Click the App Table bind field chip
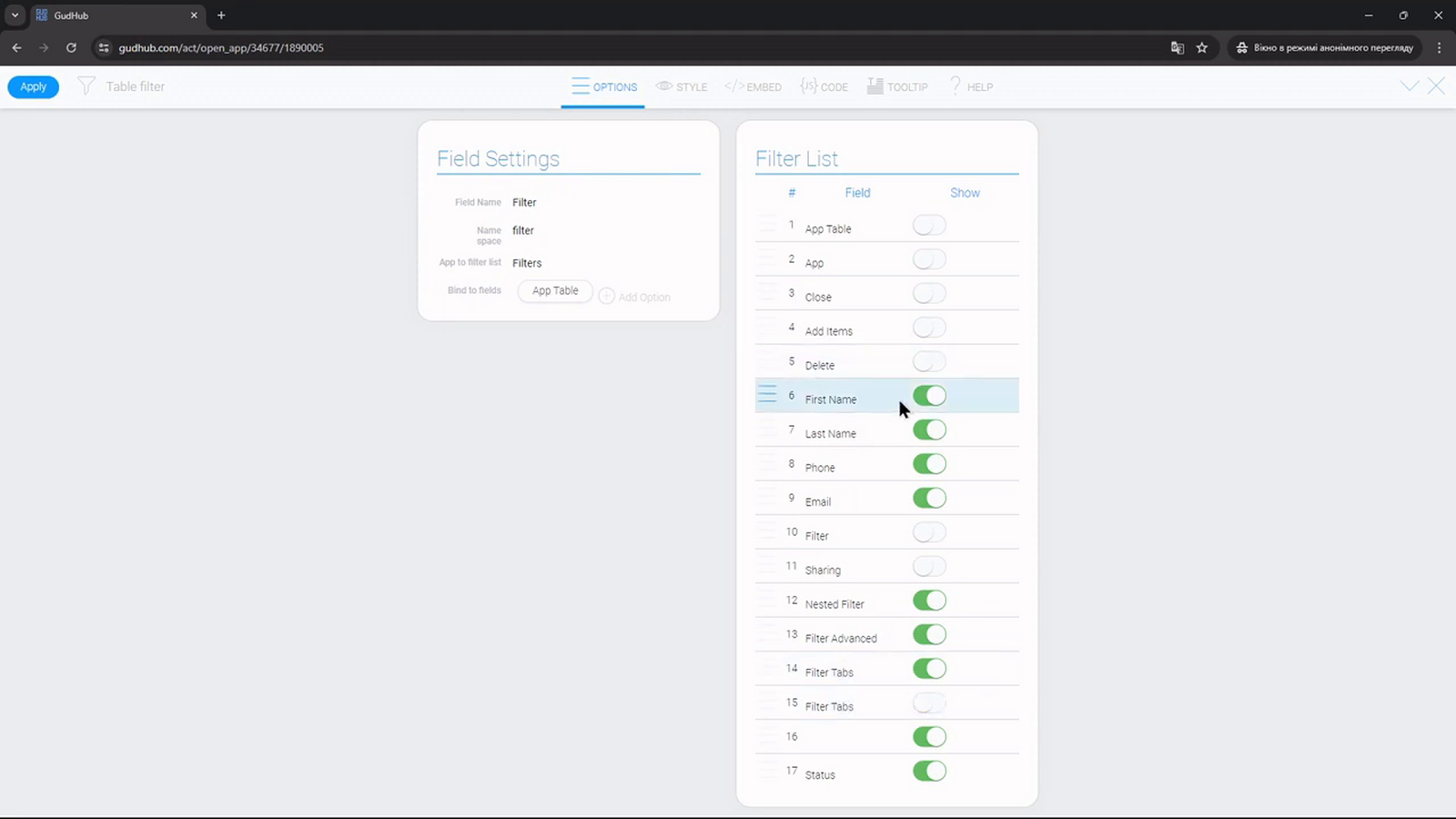The height and width of the screenshot is (819, 1456). pos(555,291)
